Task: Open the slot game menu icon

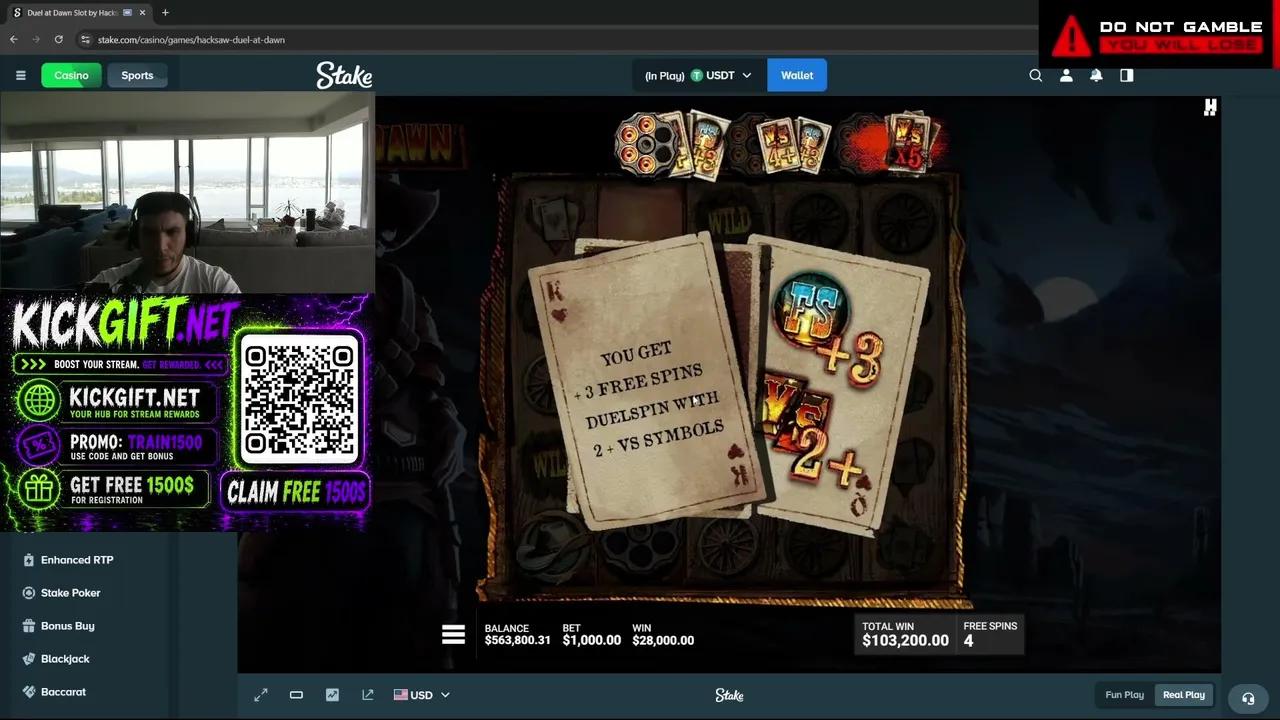Action: (453, 635)
